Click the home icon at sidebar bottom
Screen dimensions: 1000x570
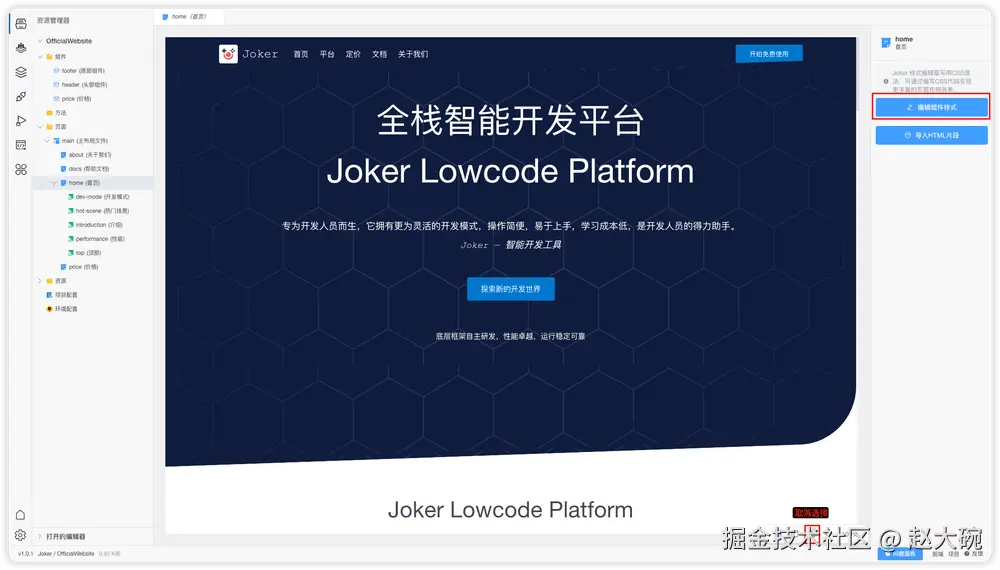[x=20, y=515]
